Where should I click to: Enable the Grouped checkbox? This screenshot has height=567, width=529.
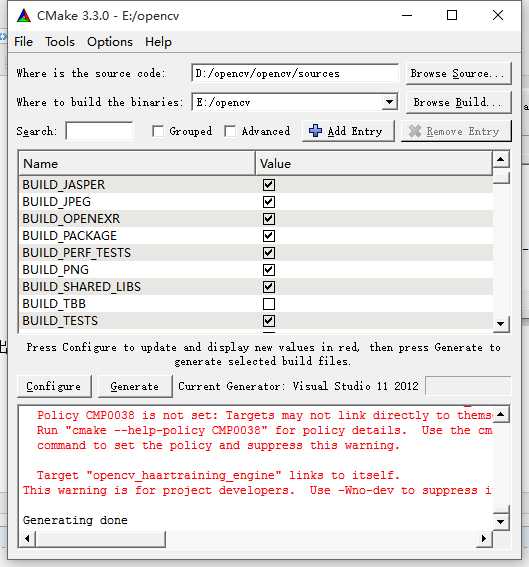pyautogui.click(x=158, y=131)
